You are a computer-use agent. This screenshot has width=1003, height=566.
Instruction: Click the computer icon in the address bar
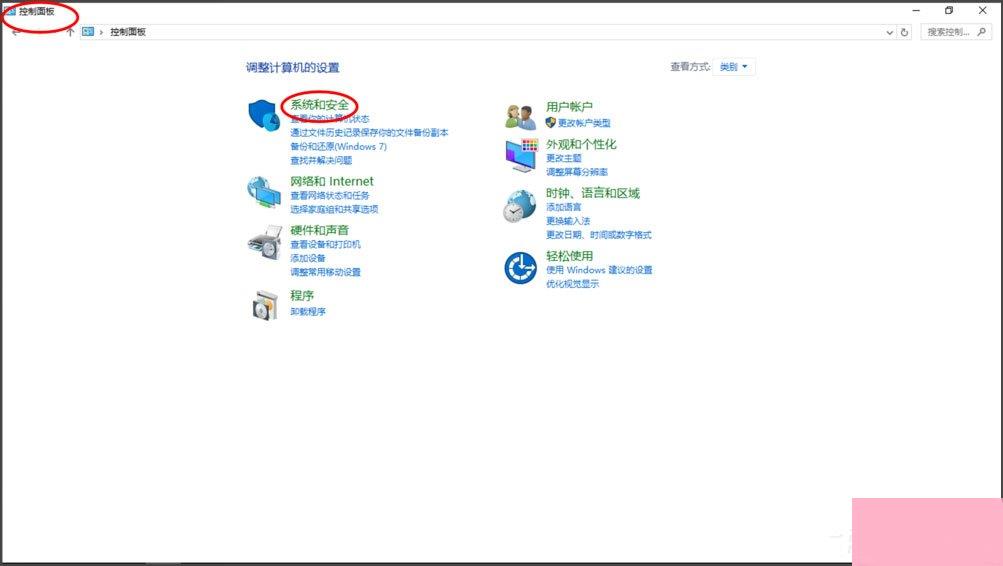[88, 31]
